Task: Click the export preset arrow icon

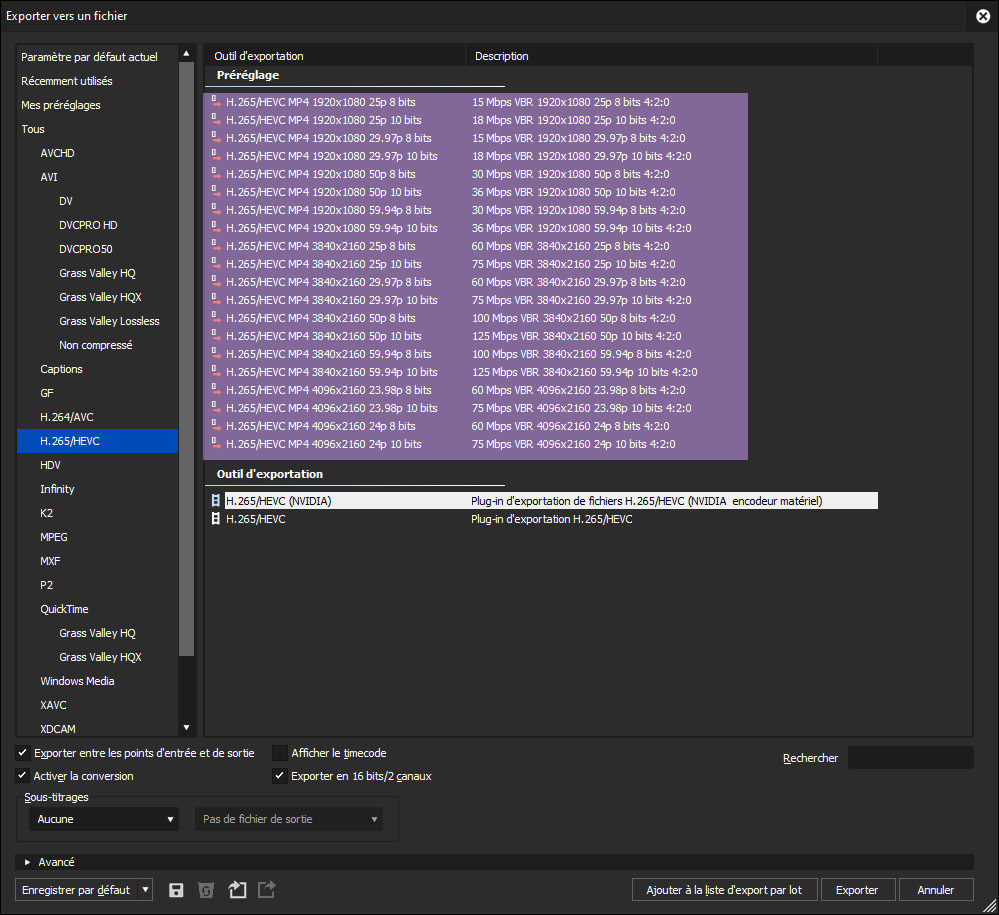Action: click(x=267, y=890)
